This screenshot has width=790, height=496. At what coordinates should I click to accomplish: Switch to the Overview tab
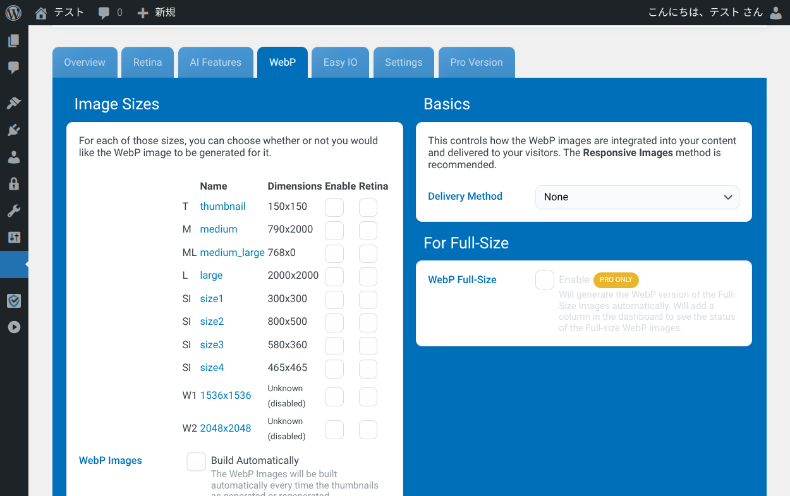[x=85, y=62]
